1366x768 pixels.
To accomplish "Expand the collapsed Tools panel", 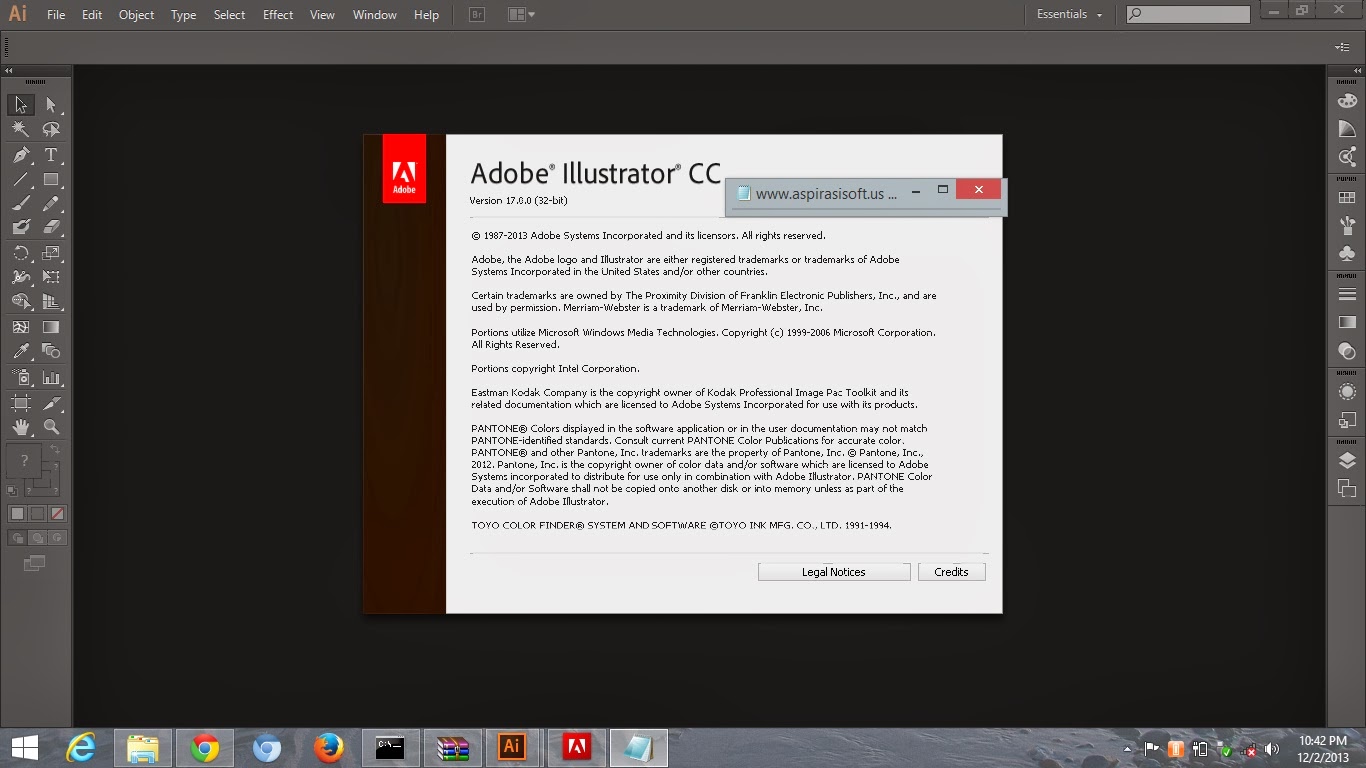I will pos(9,71).
